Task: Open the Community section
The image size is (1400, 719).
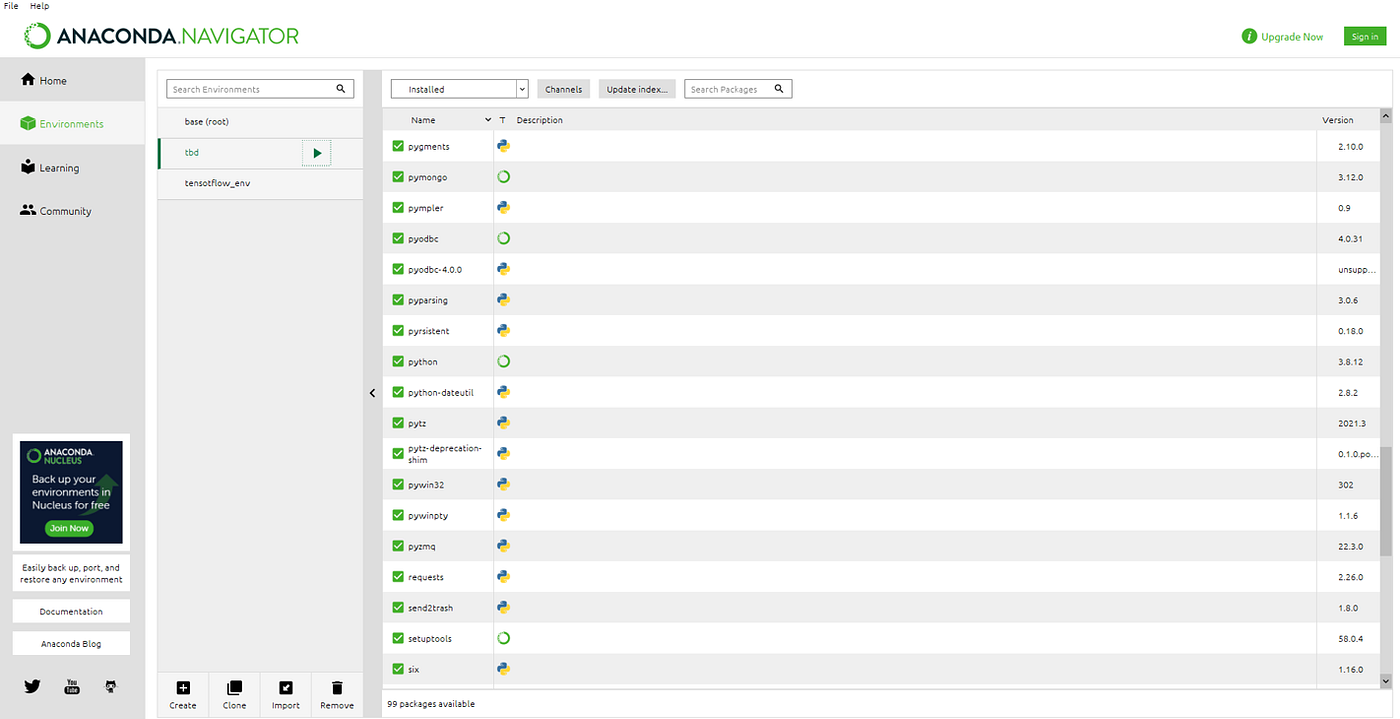Action: (57, 210)
